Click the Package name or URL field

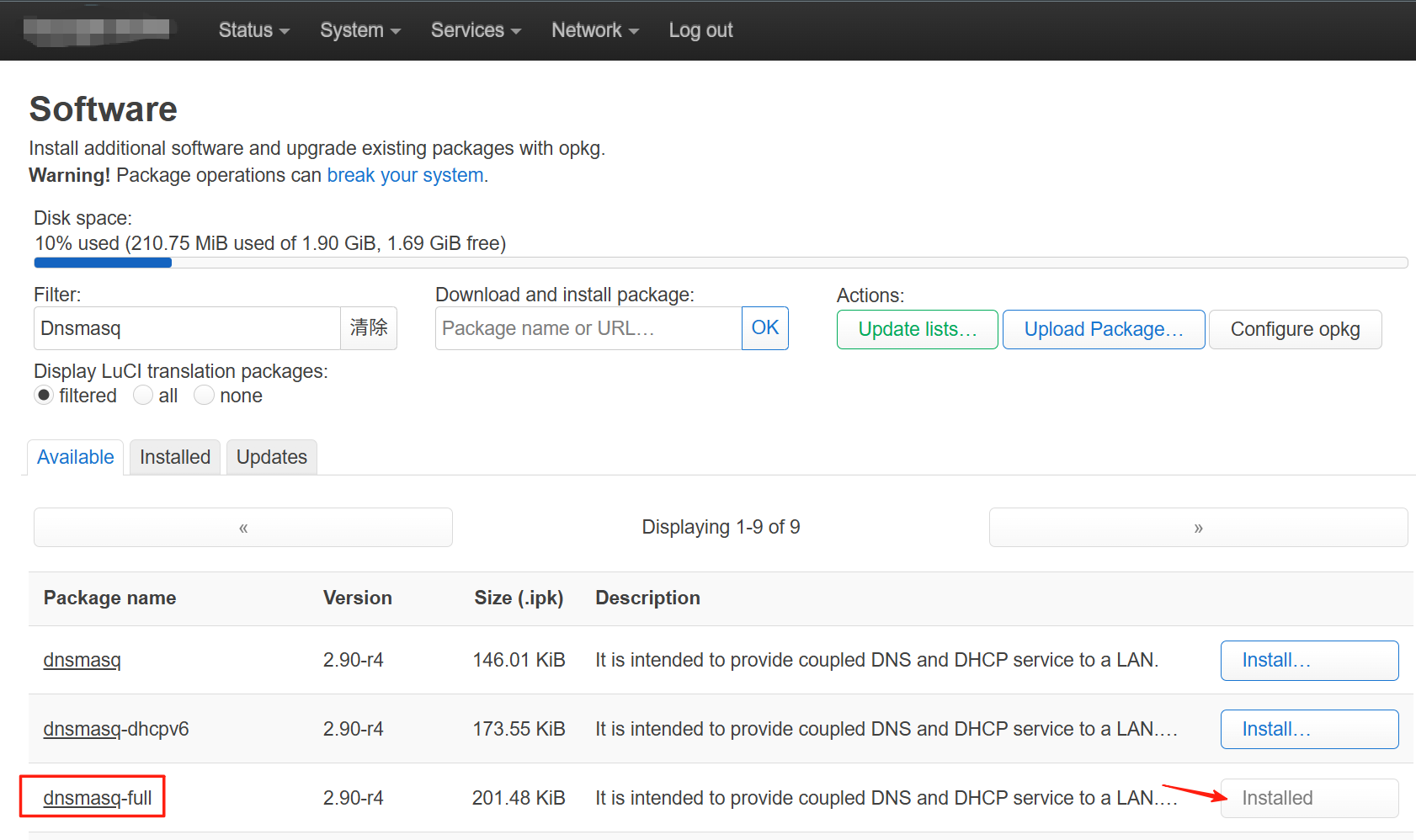pyautogui.click(x=588, y=328)
